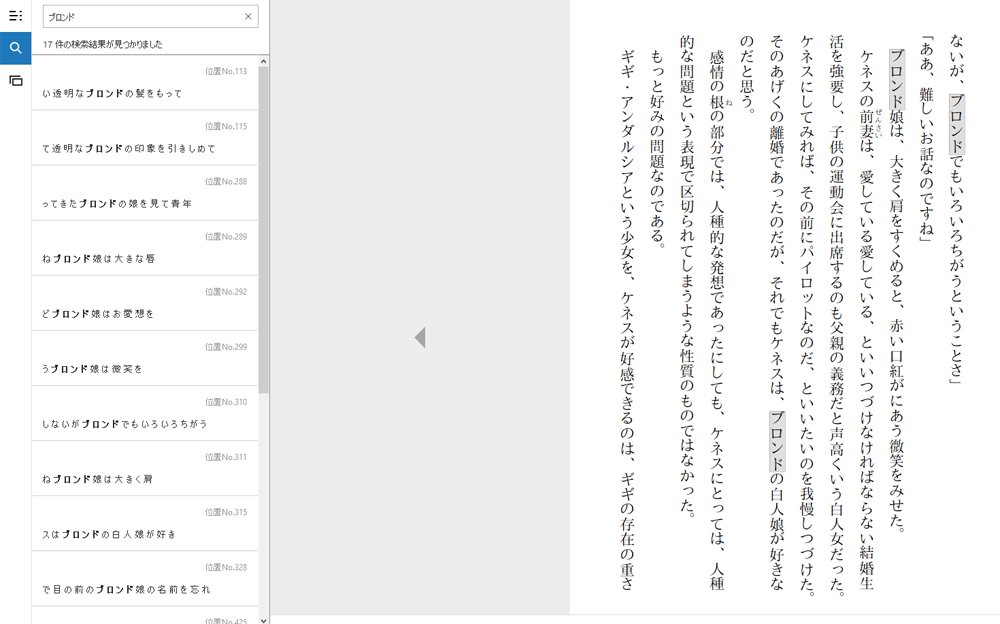Click scroll up arrow of results list
The image size is (1000, 624).
(x=263, y=61)
